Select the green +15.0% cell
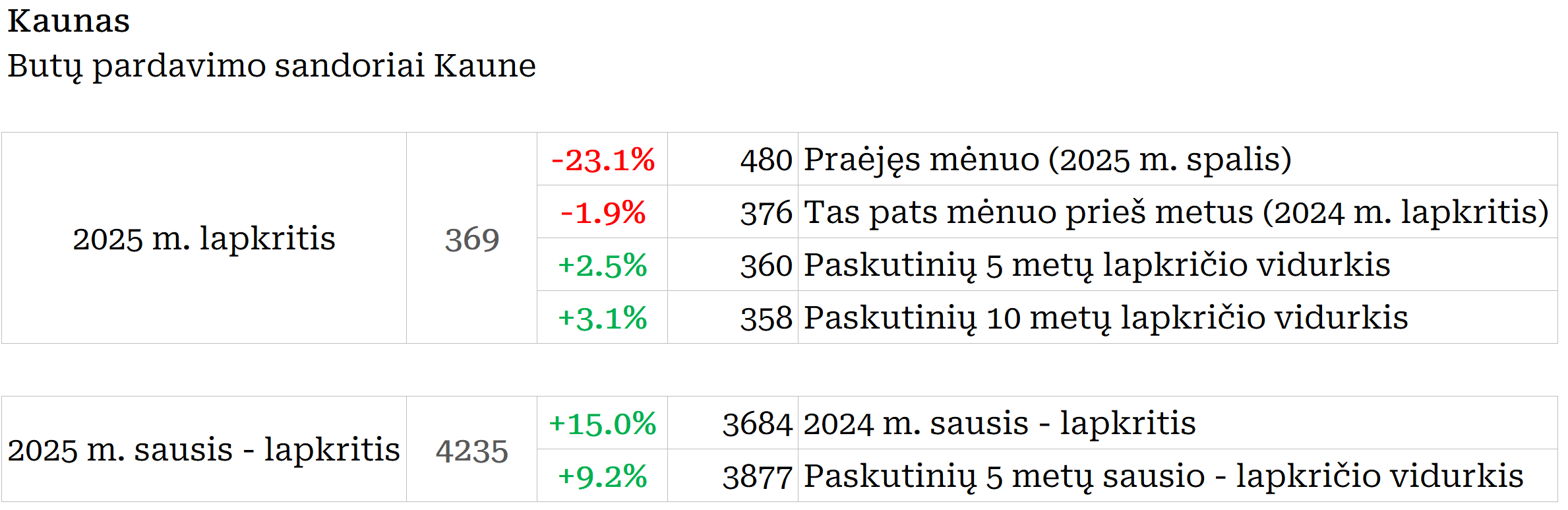The image size is (1568, 510). [x=603, y=424]
